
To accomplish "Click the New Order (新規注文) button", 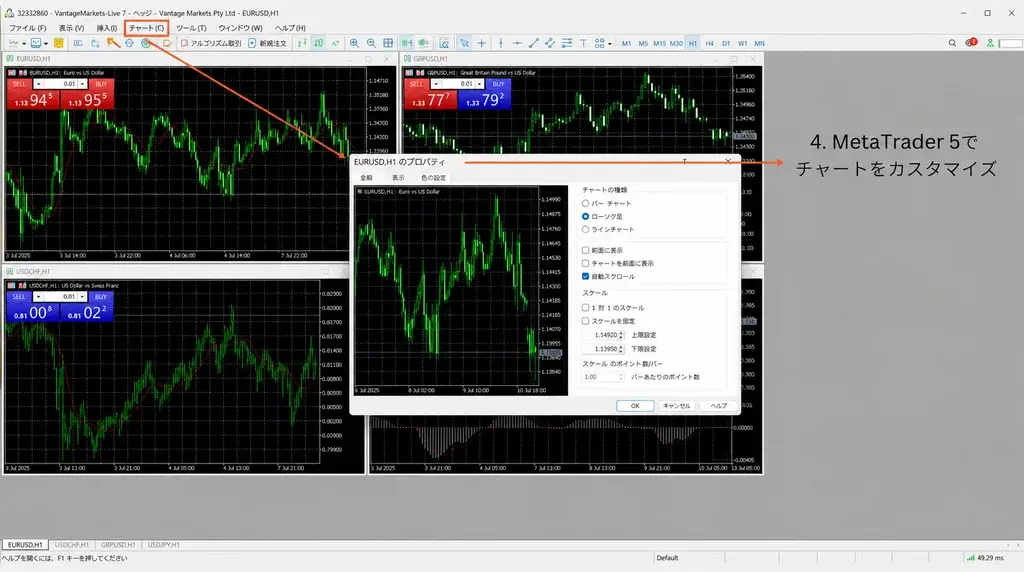I will pos(267,43).
